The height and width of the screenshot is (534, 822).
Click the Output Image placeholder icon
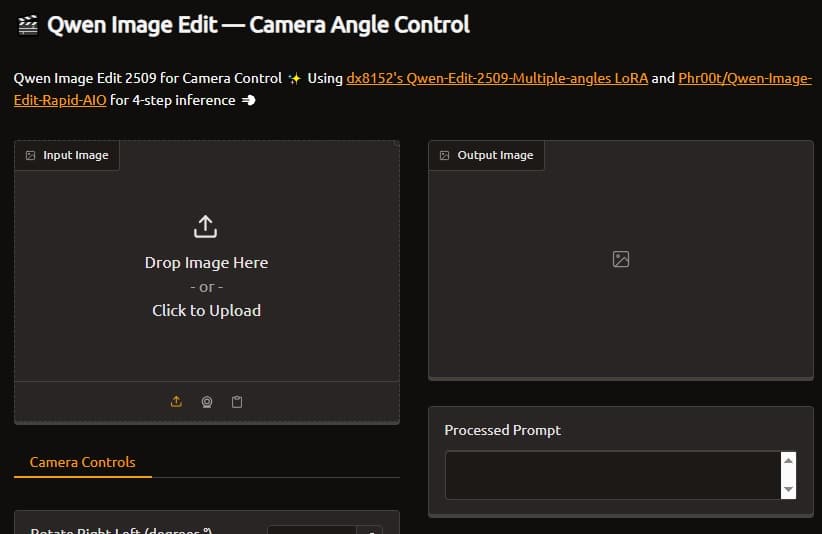(620, 259)
